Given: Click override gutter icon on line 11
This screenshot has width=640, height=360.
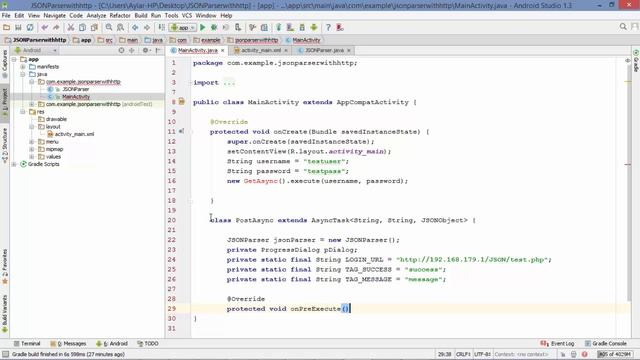Looking at the screenshot, I should (181, 131).
